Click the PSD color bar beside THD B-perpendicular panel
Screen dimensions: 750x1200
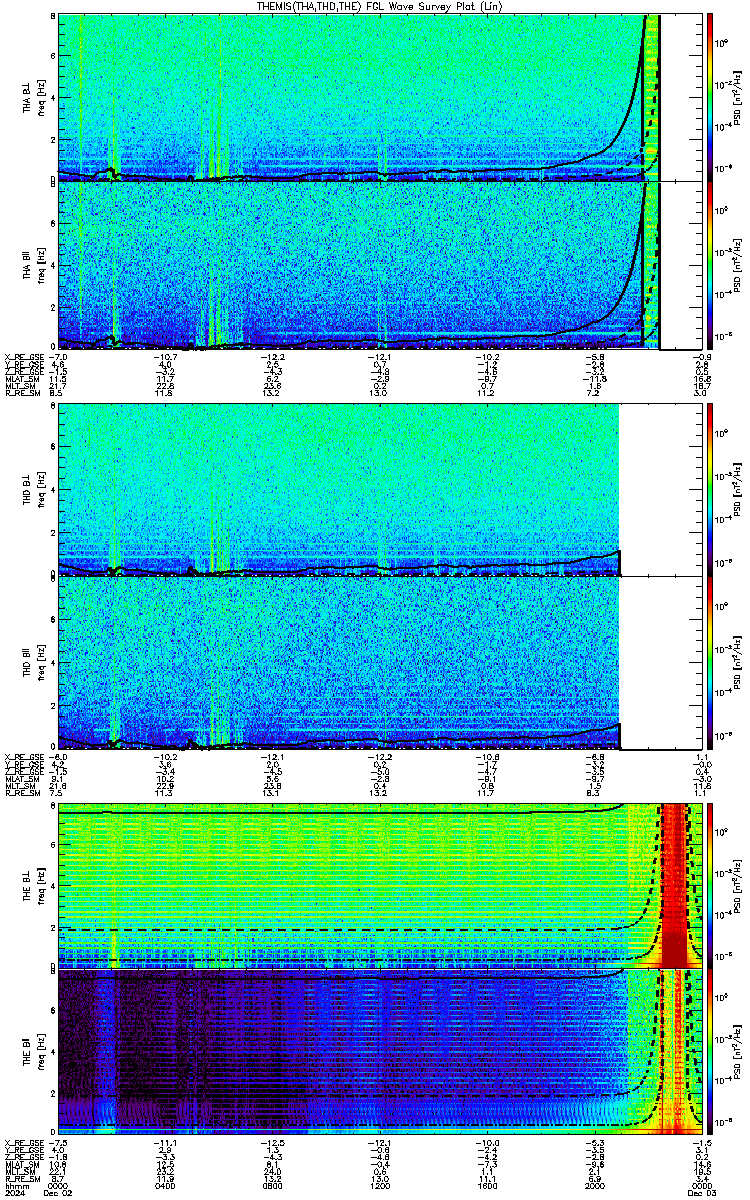point(710,489)
